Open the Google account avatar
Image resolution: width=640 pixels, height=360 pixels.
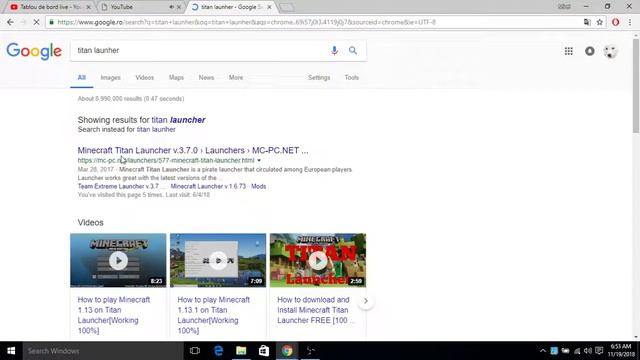click(610, 51)
